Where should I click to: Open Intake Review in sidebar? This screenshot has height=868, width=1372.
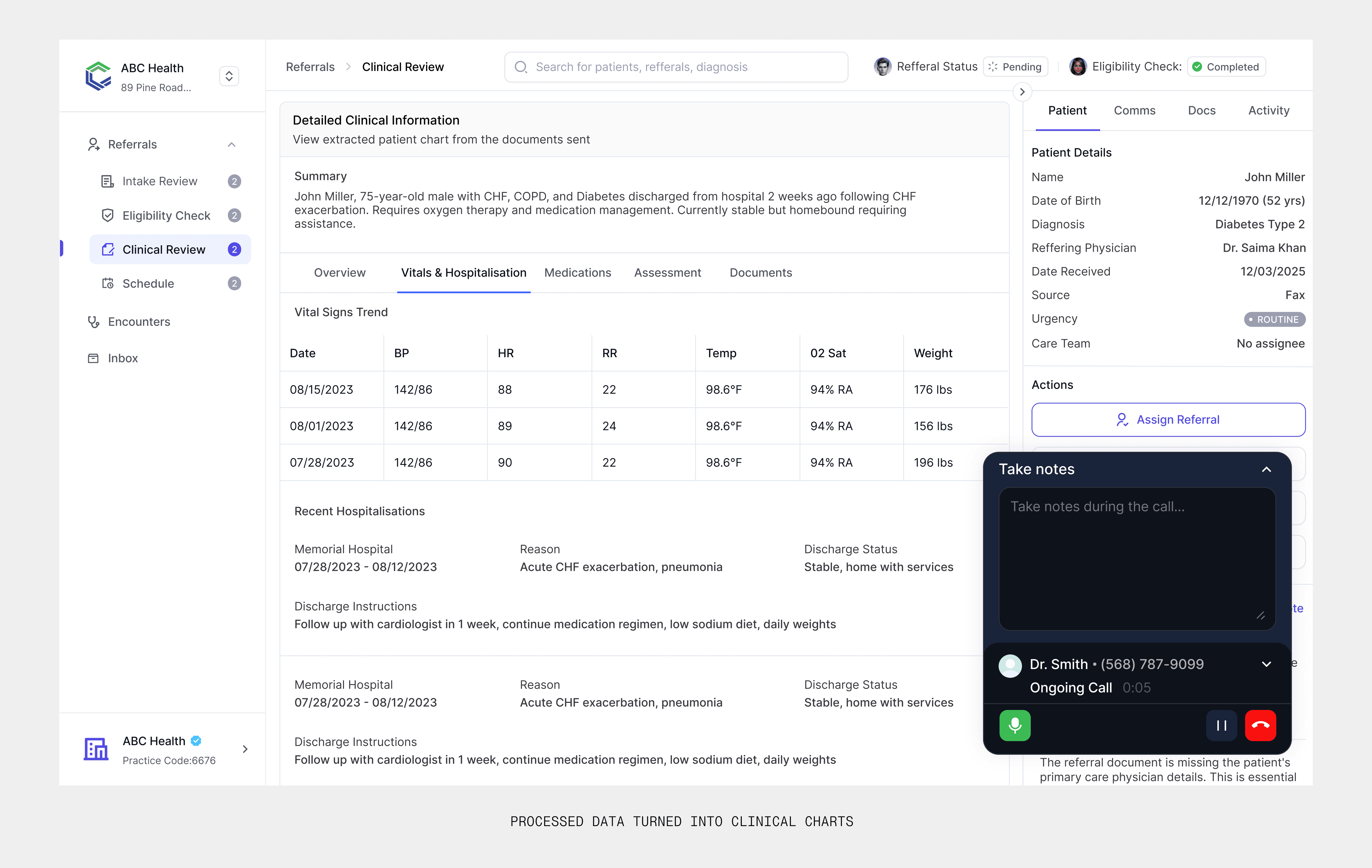pyautogui.click(x=160, y=181)
